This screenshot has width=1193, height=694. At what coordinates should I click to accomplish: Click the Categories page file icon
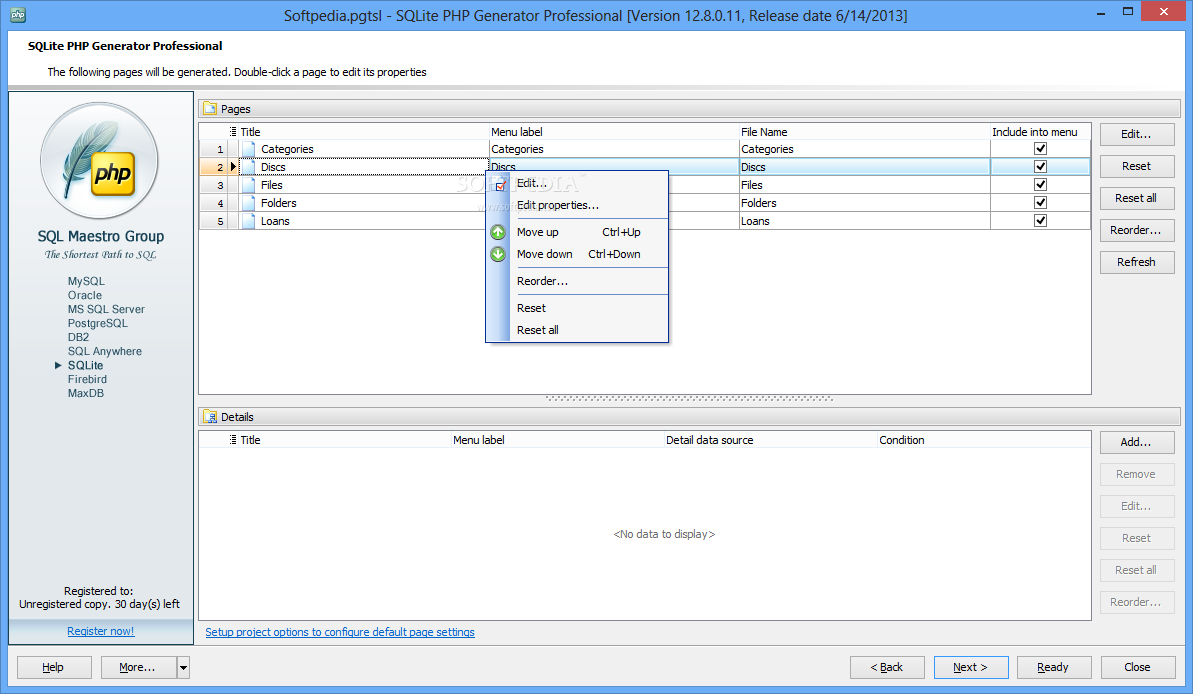pos(249,149)
